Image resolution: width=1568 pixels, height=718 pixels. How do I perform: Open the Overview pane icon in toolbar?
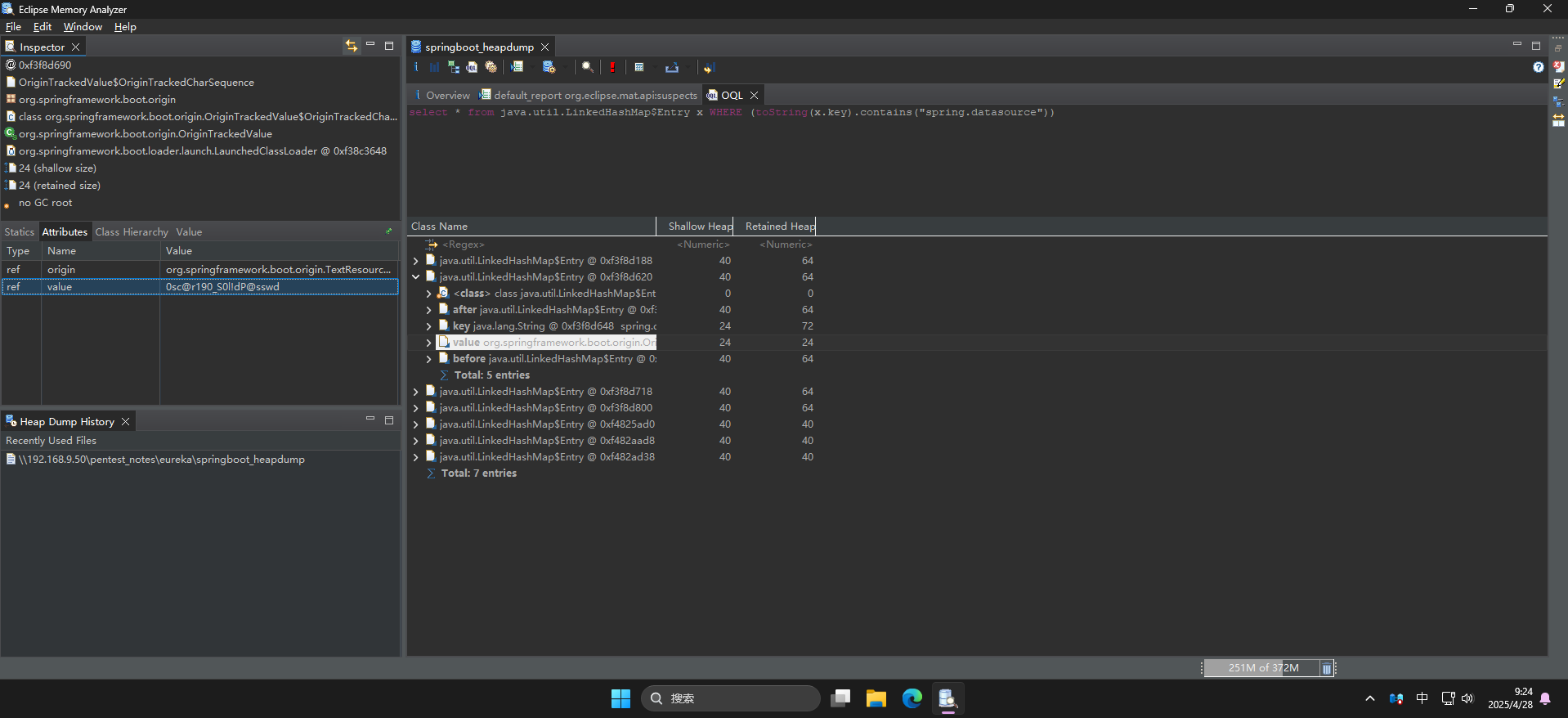click(415, 67)
